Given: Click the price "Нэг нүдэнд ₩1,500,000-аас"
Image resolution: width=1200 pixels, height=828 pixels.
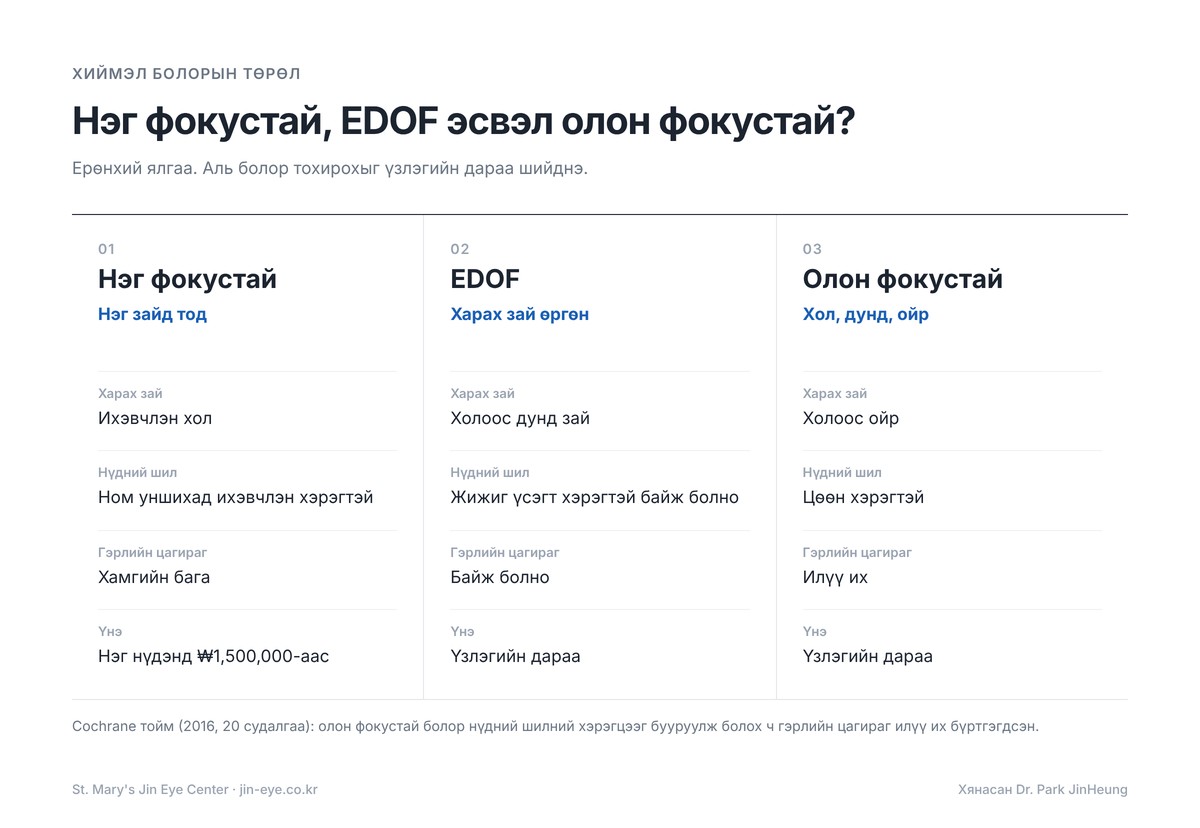Looking at the screenshot, I should pyautogui.click(x=214, y=657).
